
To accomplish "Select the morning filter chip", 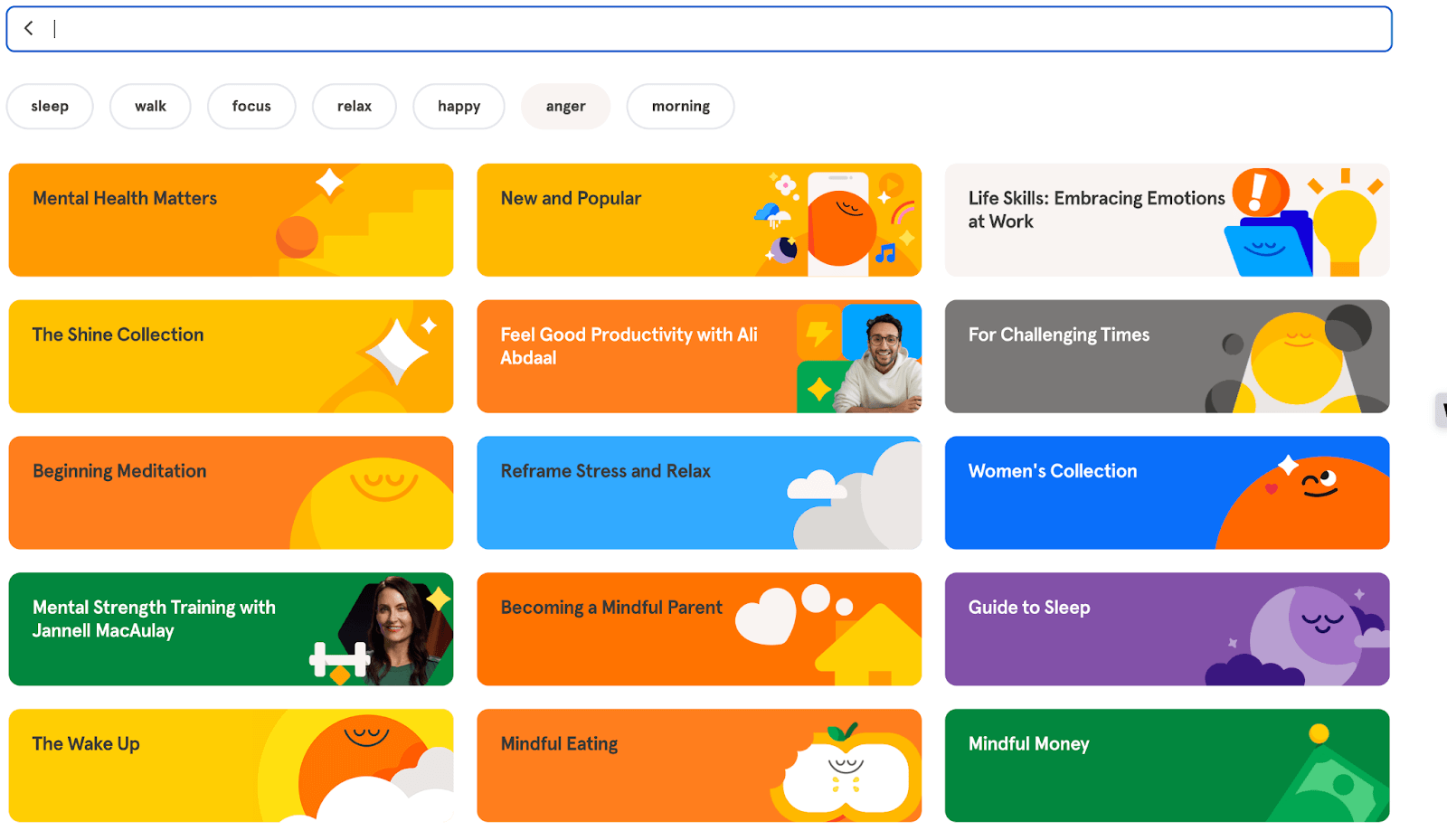I will [x=680, y=106].
